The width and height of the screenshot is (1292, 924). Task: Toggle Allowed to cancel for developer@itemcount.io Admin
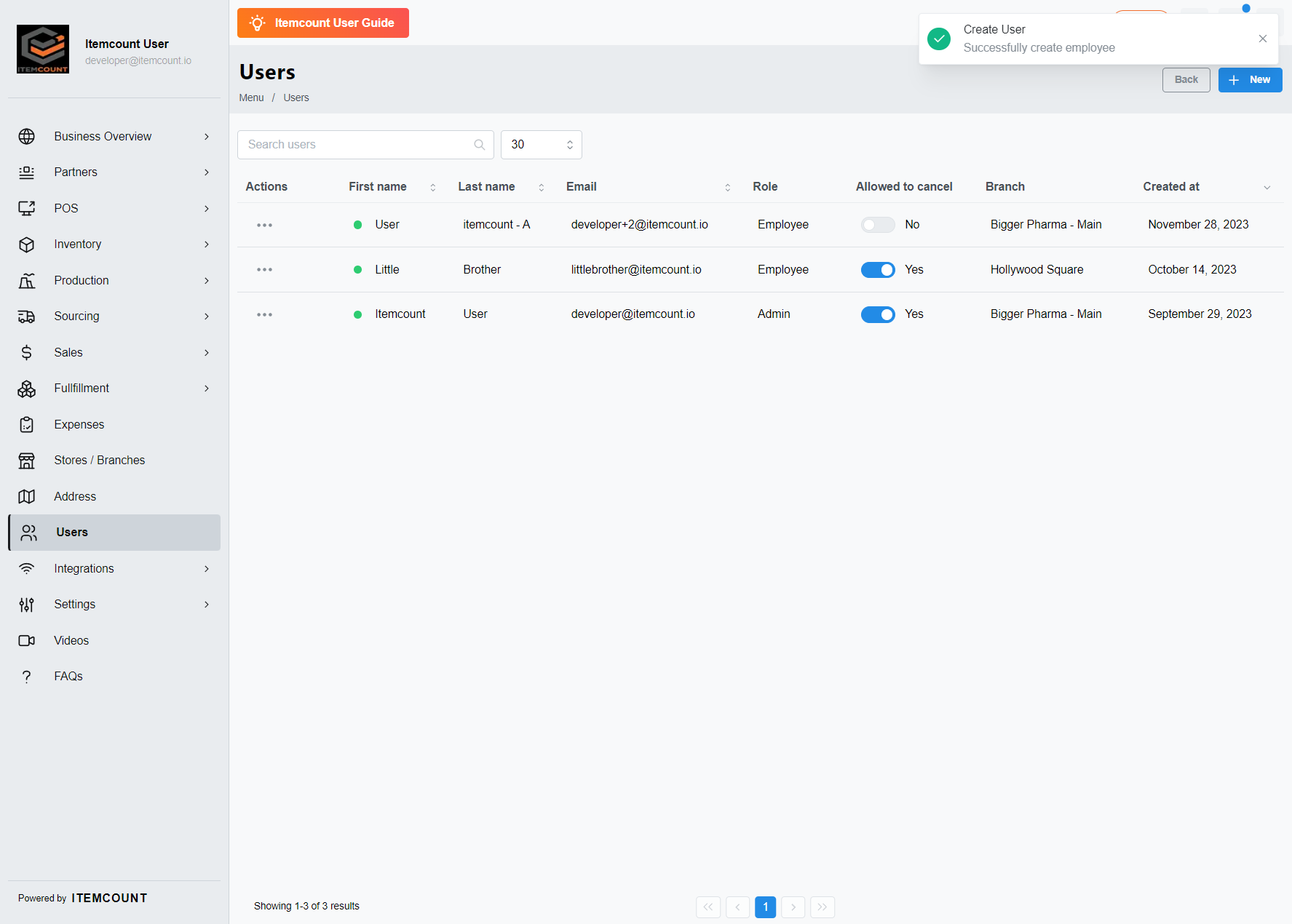tap(878, 314)
